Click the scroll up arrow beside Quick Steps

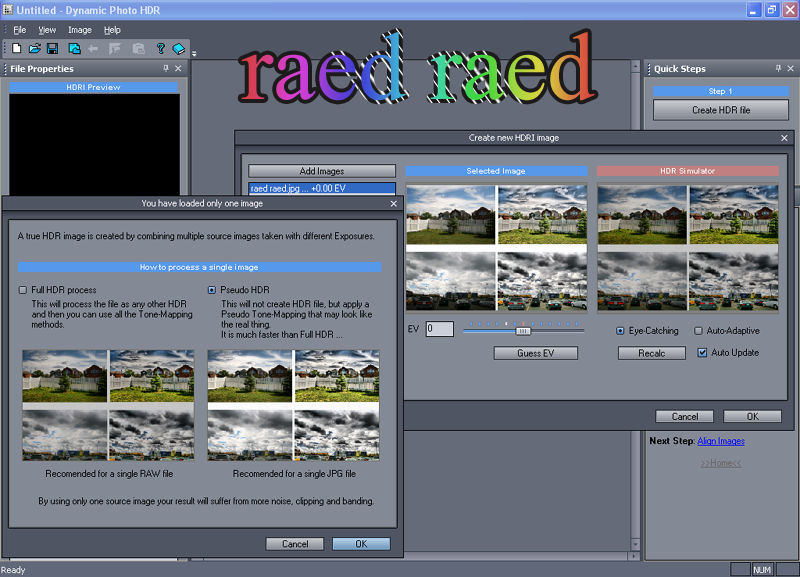tap(635, 66)
